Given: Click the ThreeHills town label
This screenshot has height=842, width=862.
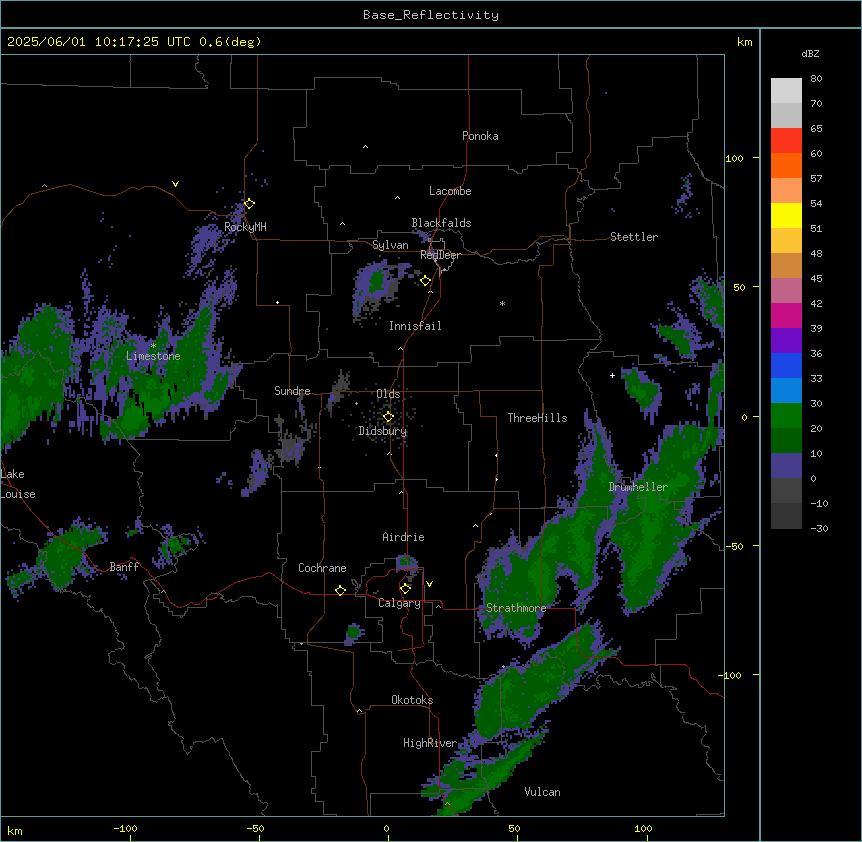Looking at the screenshot, I should [x=537, y=418].
